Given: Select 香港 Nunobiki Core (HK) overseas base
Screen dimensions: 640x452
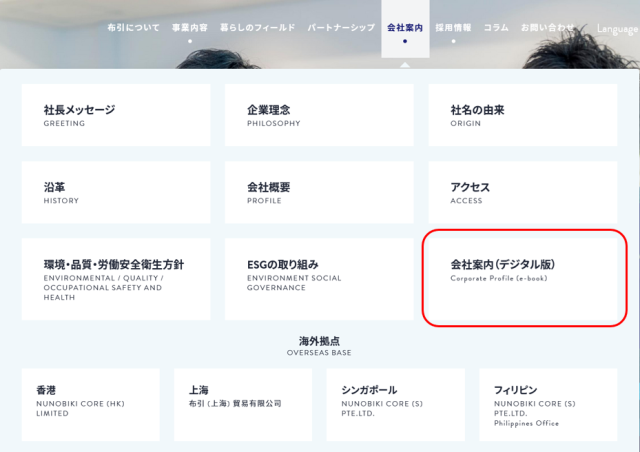Looking at the screenshot, I should [x=90, y=404].
